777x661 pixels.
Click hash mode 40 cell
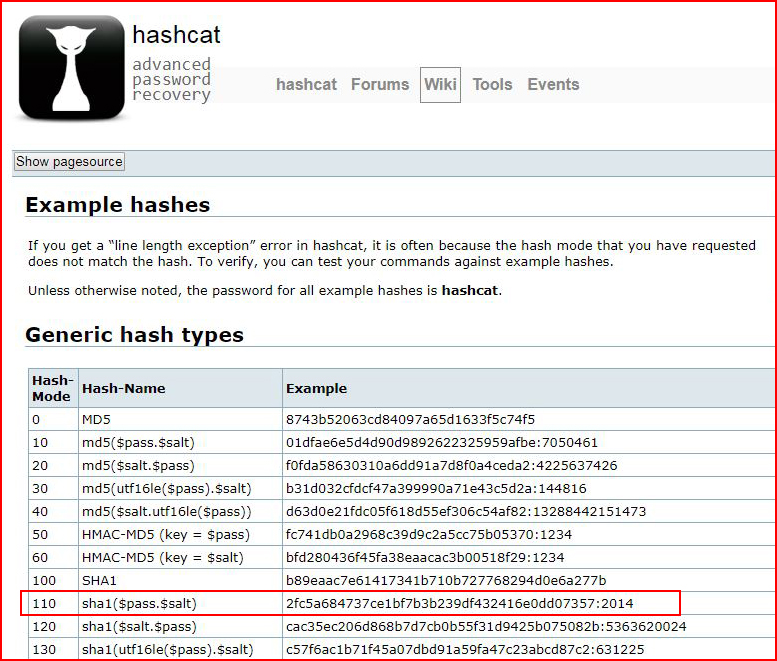(x=53, y=511)
